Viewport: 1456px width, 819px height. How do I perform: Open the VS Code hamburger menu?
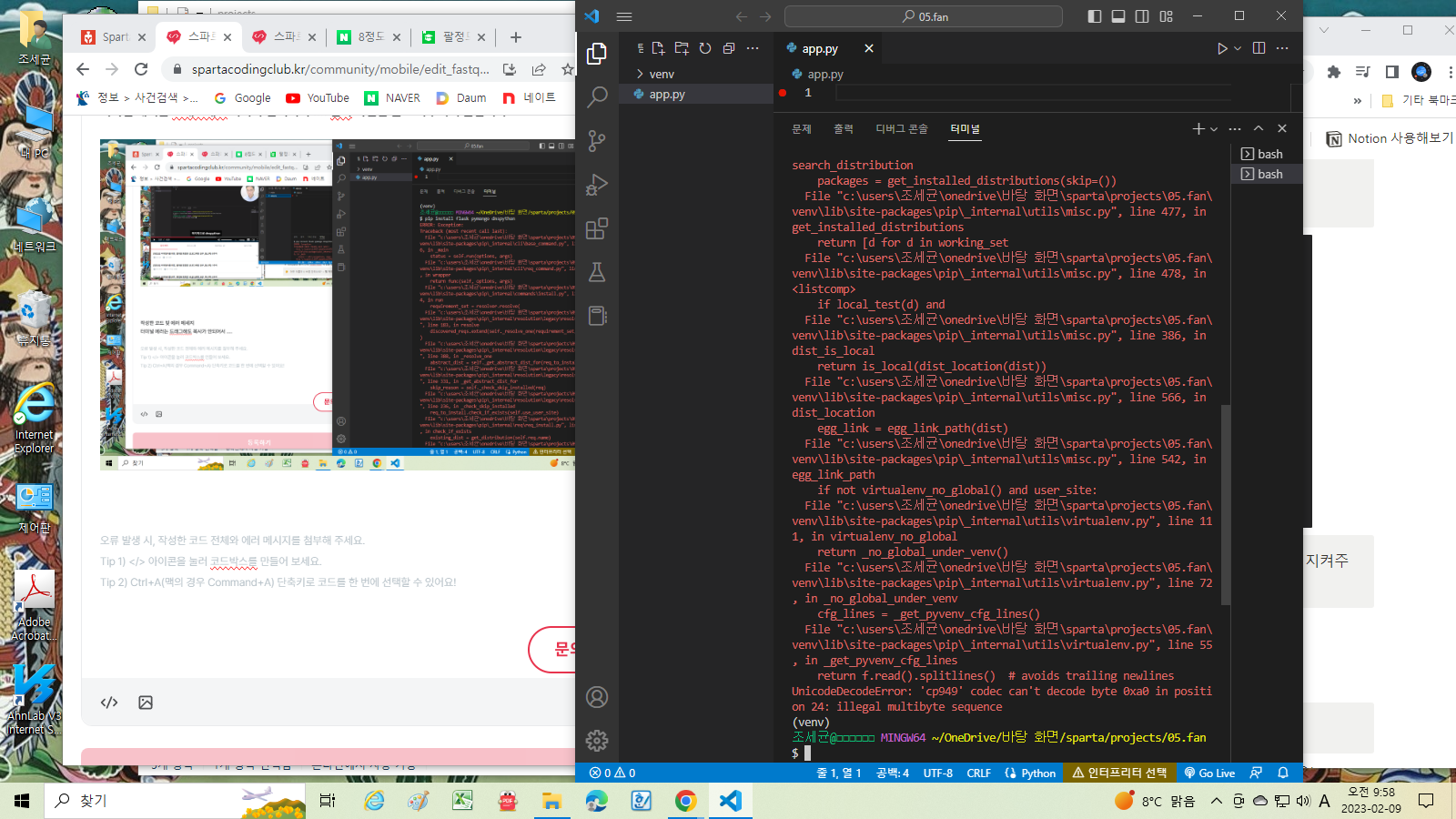[624, 16]
